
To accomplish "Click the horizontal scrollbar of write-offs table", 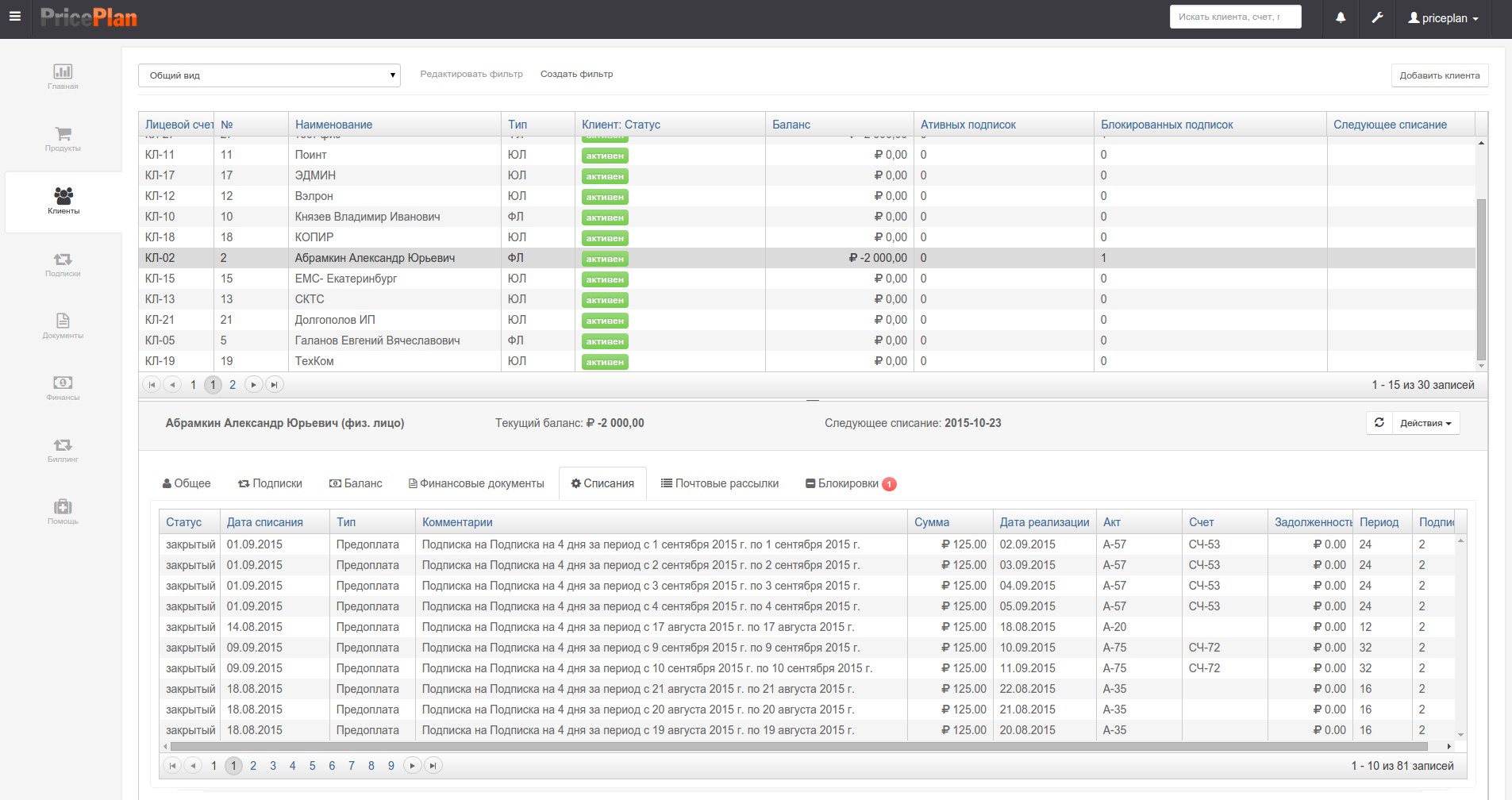I will [798, 746].
